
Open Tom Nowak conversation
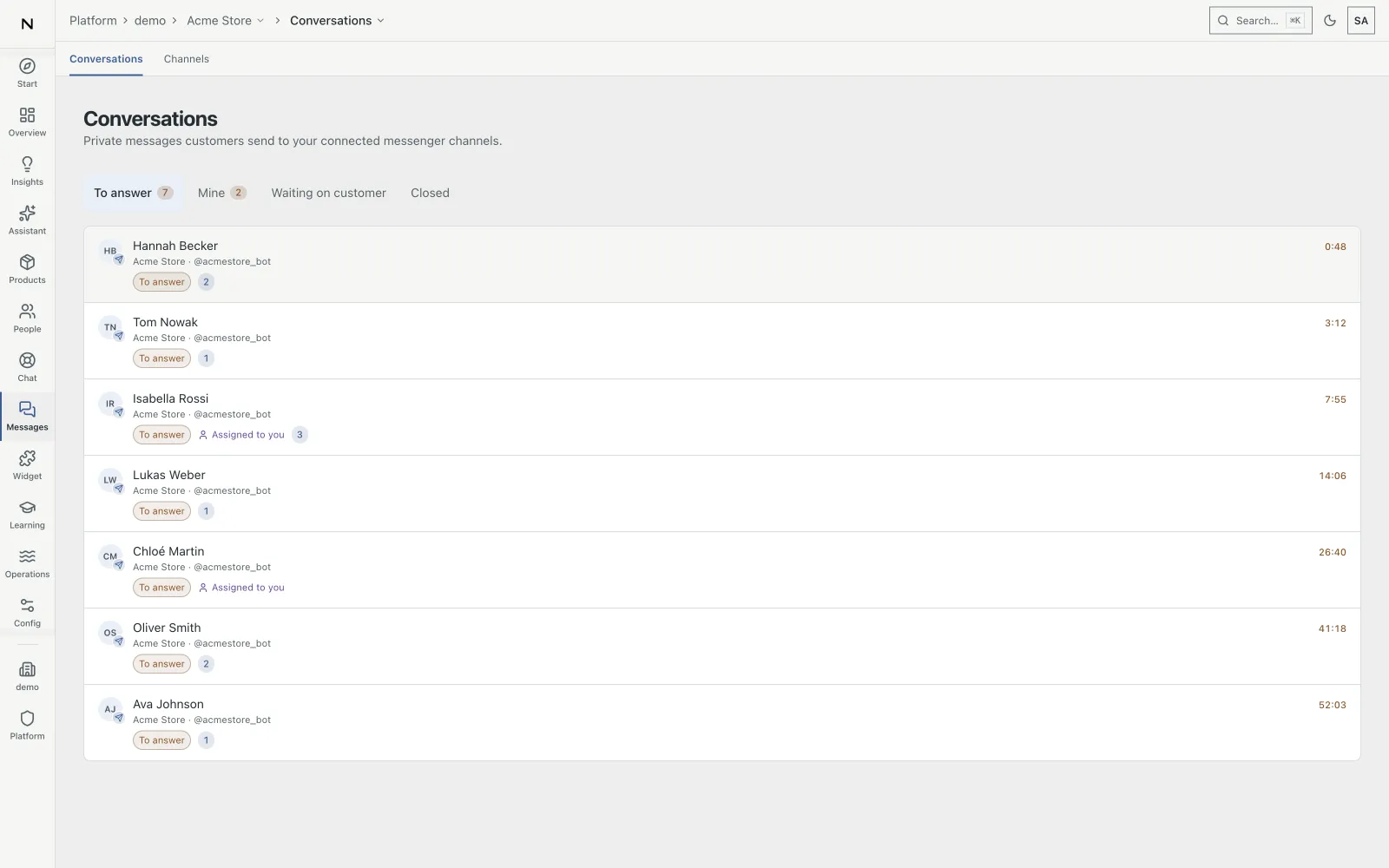721,341
